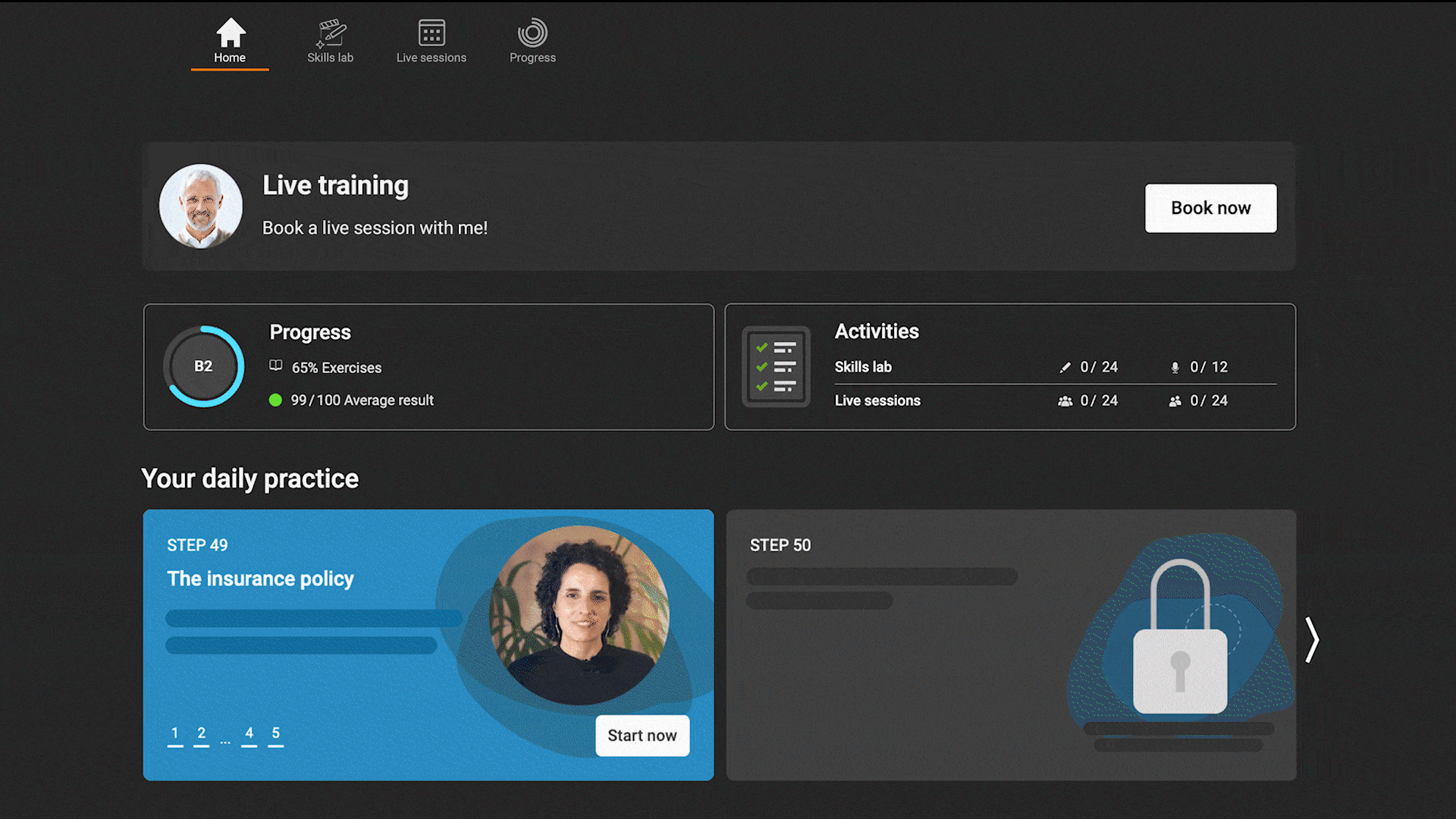Click the live trainer profile photo
This screenshot has height=819, width=1456.
coord(201,206)
